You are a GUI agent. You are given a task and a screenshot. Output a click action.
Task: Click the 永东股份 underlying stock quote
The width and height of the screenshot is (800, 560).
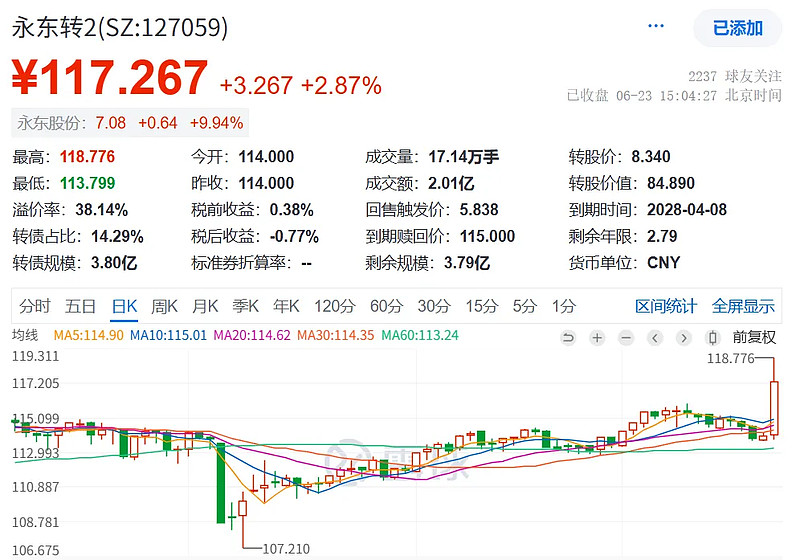pyautogui.click(x=130, y=123)
